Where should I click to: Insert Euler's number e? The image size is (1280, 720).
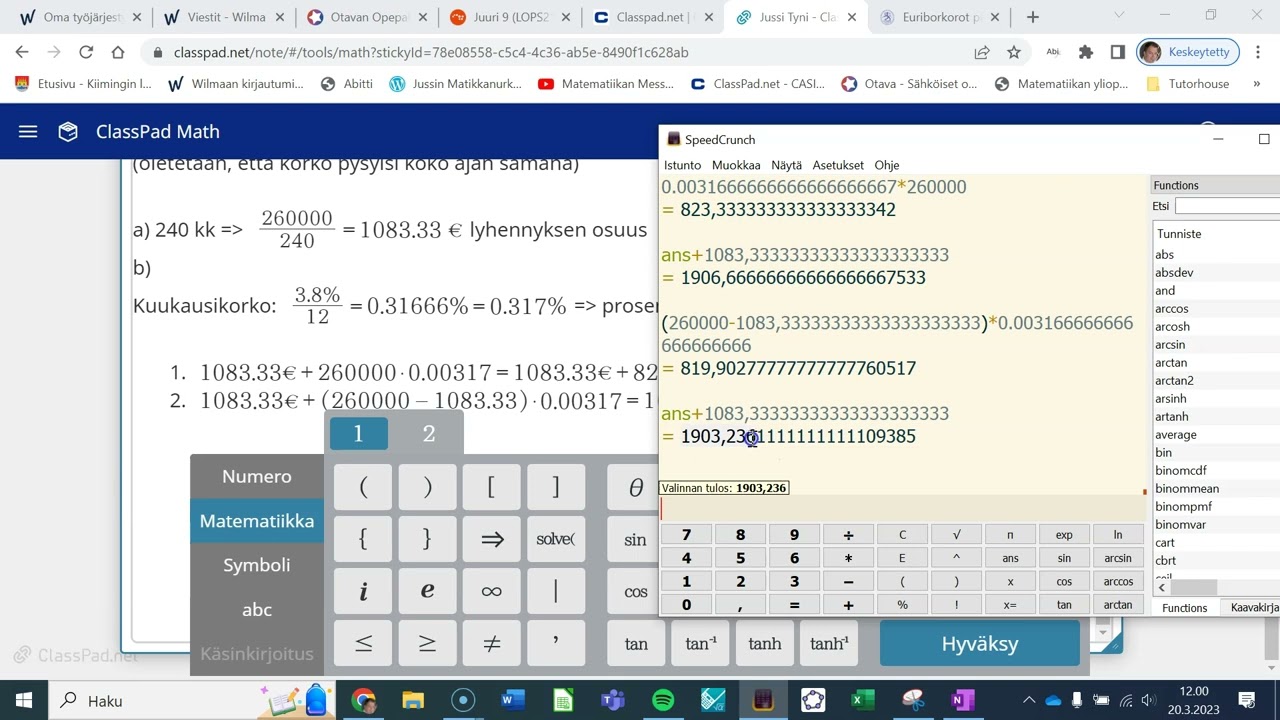(427, 591)
